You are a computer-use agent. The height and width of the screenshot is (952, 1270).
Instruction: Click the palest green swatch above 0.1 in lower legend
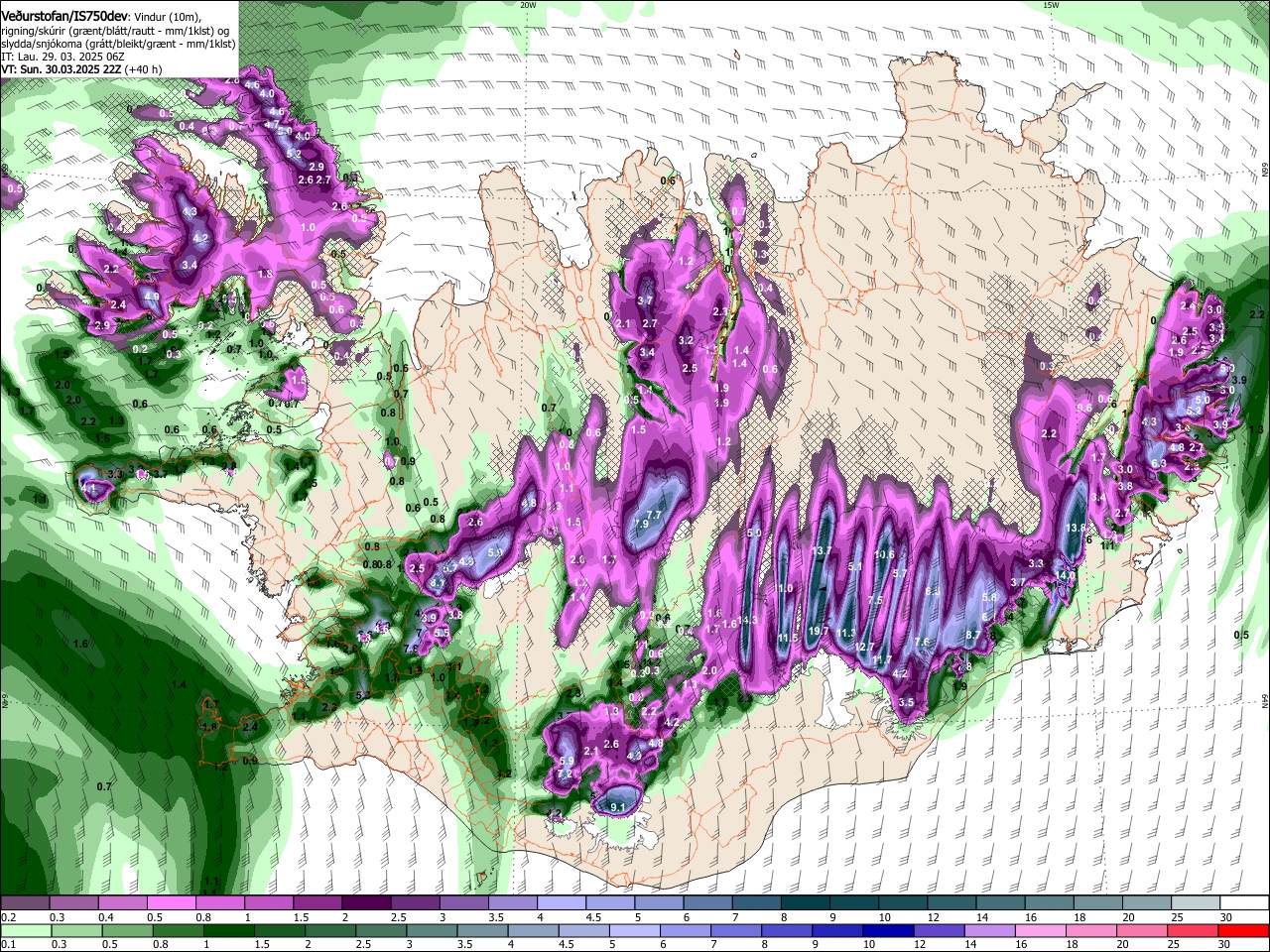25,930
